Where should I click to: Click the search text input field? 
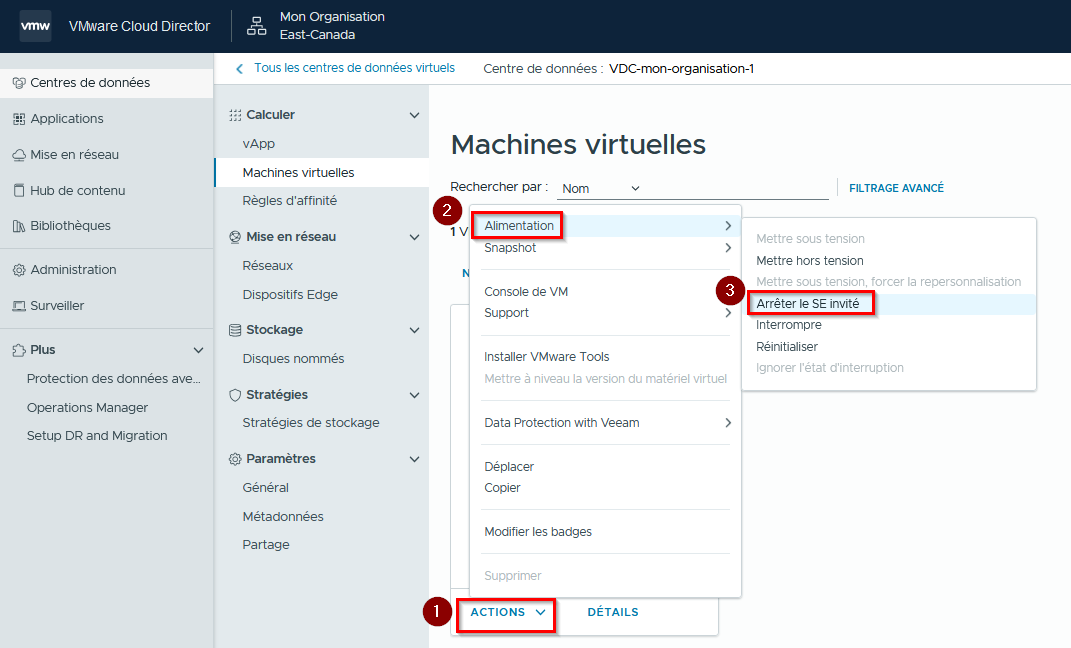tap(738, 188)
